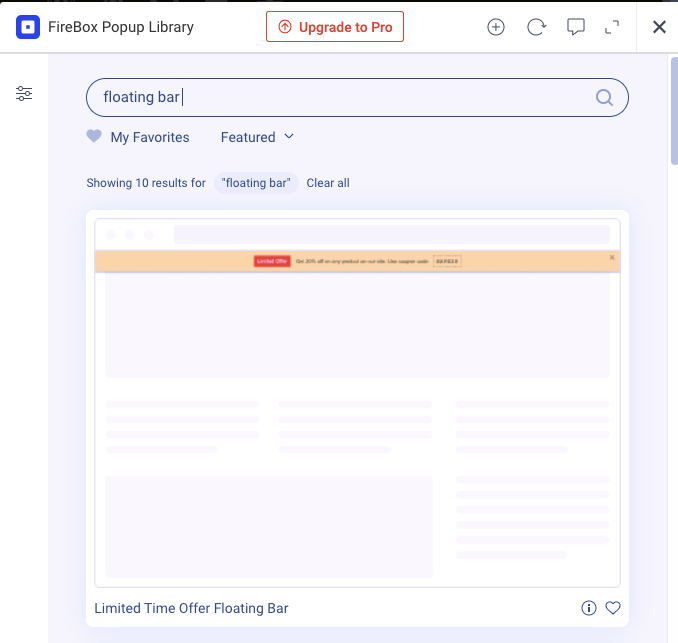Click Upgrade to Pro button

[x=335, y=27]
